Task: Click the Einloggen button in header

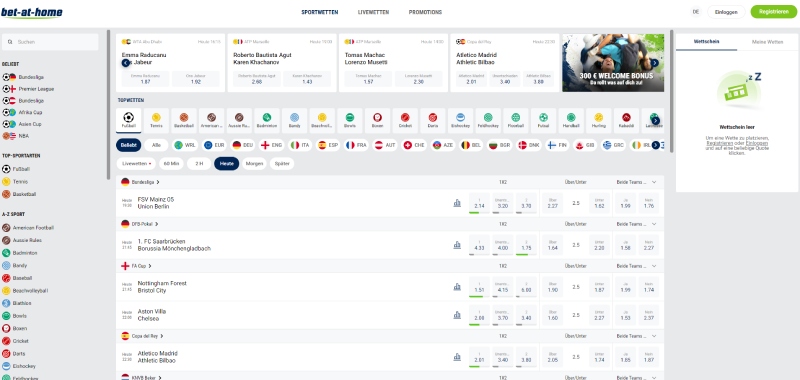Action: tap(726, 12)
